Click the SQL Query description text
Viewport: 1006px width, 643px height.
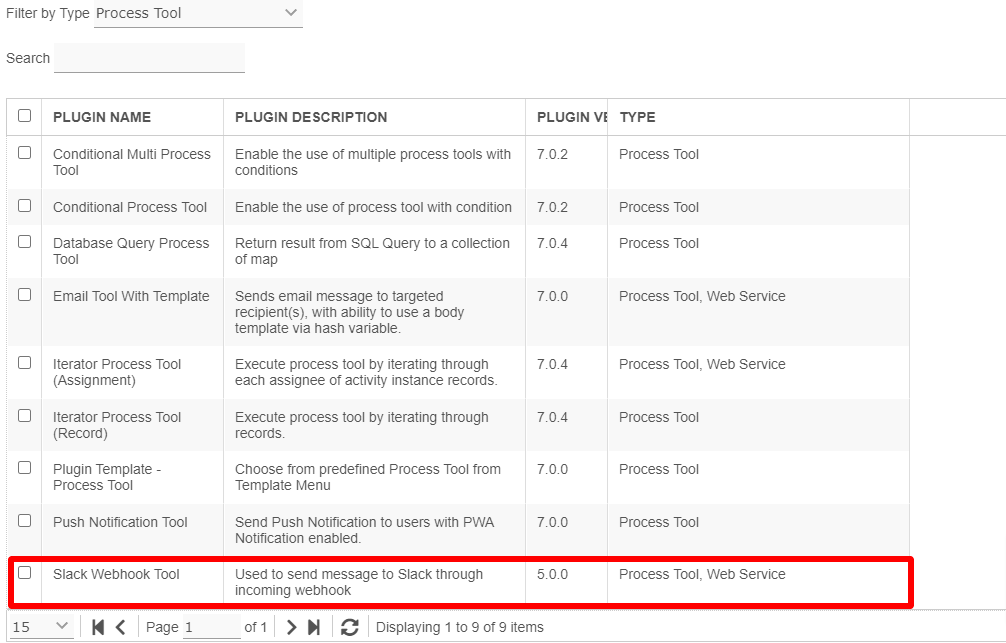(x=372, y=252)
